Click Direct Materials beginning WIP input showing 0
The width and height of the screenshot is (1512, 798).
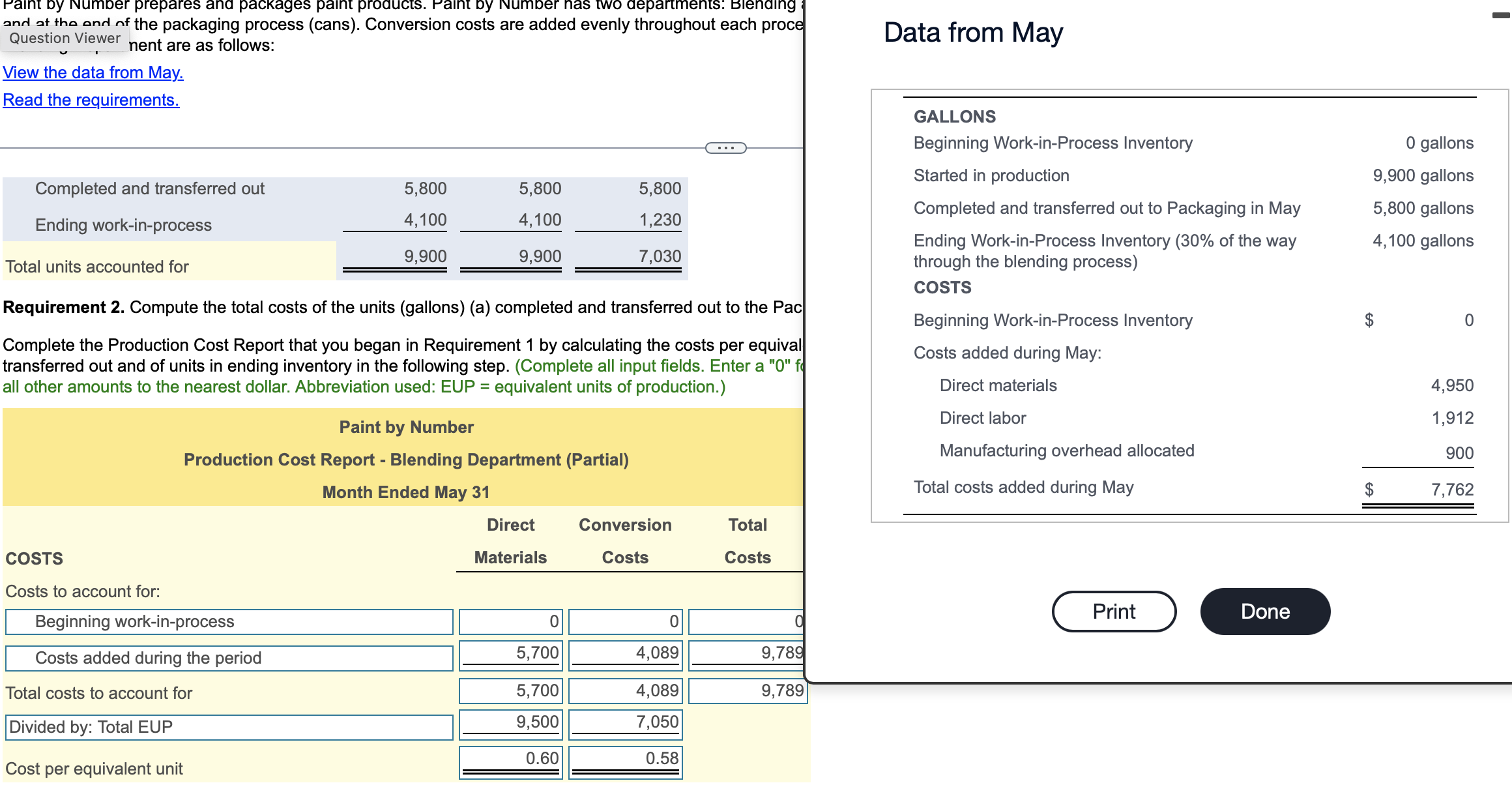pyautogui.click(x=511, y=622)
